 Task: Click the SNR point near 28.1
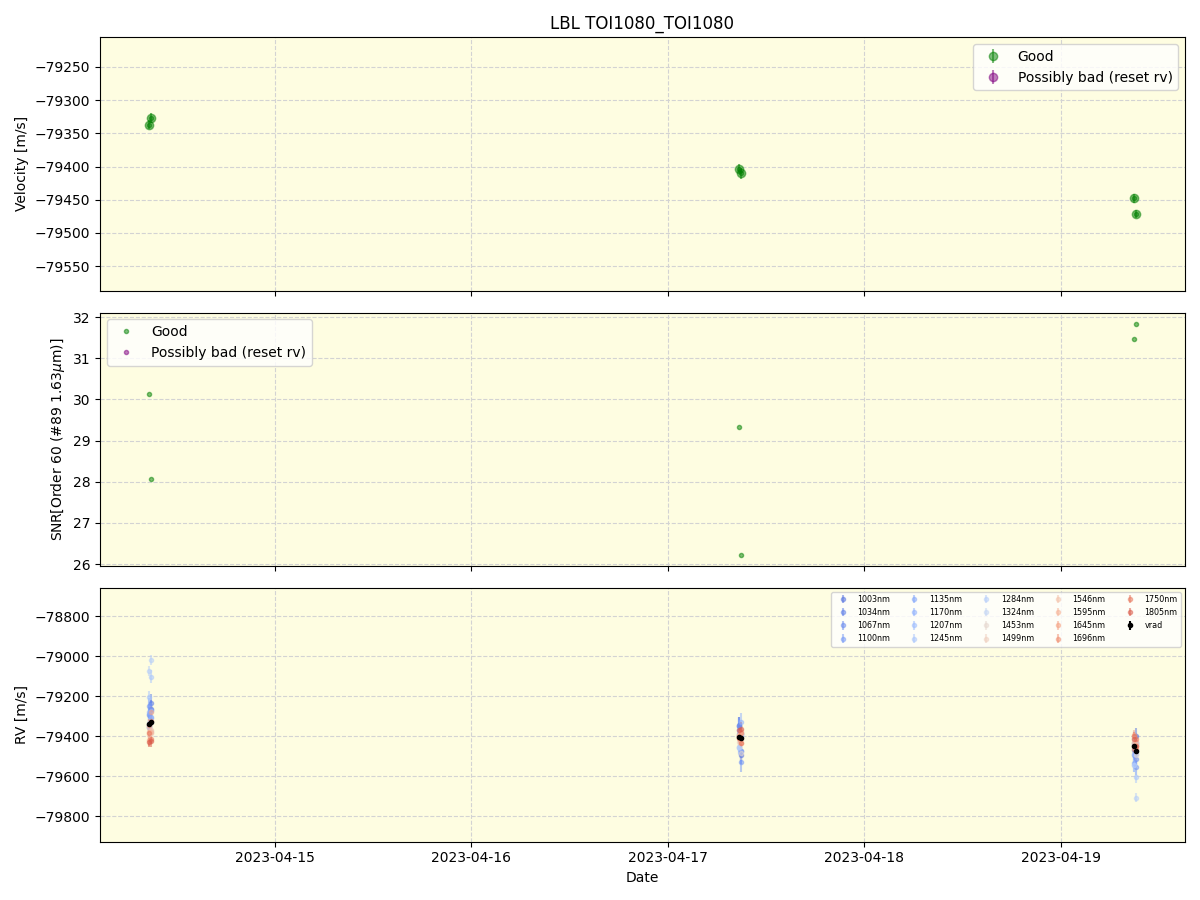[151, 479]
